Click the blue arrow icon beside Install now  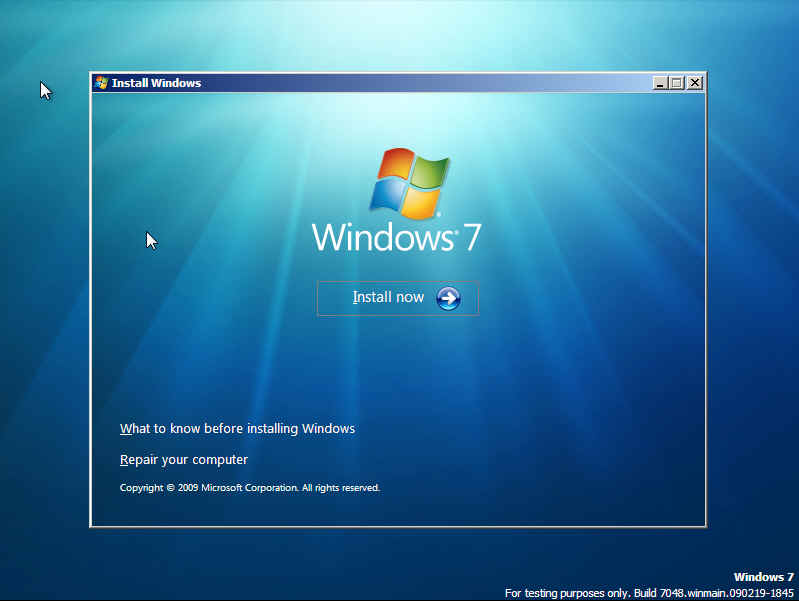(x=448, y=298)
